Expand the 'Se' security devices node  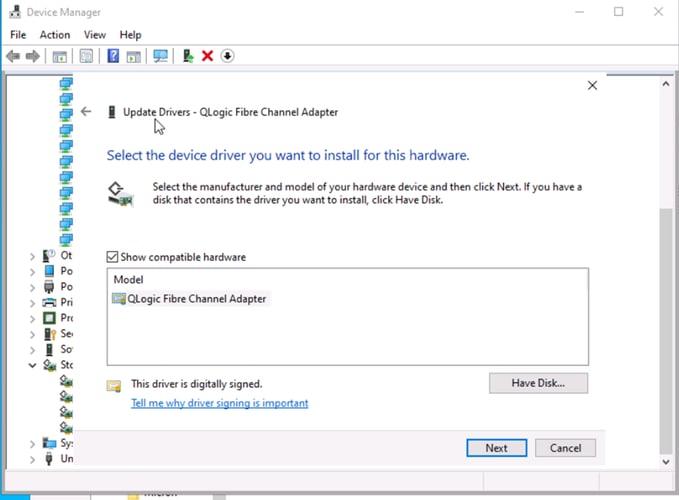click(x=32, y=335)
